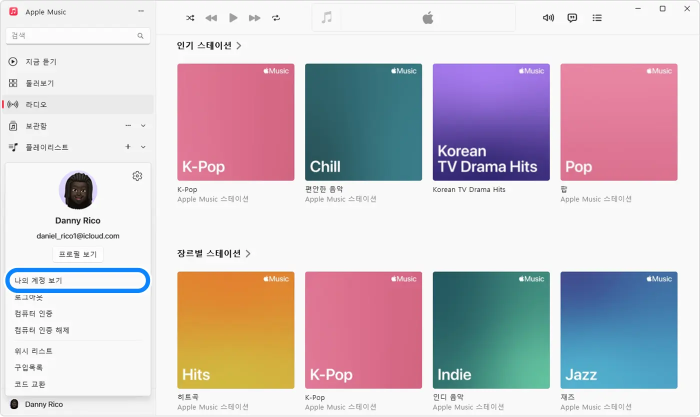Select 라디오 (Radio) in sidebar
Screen dimensions: 700x417
click(78, 104)
